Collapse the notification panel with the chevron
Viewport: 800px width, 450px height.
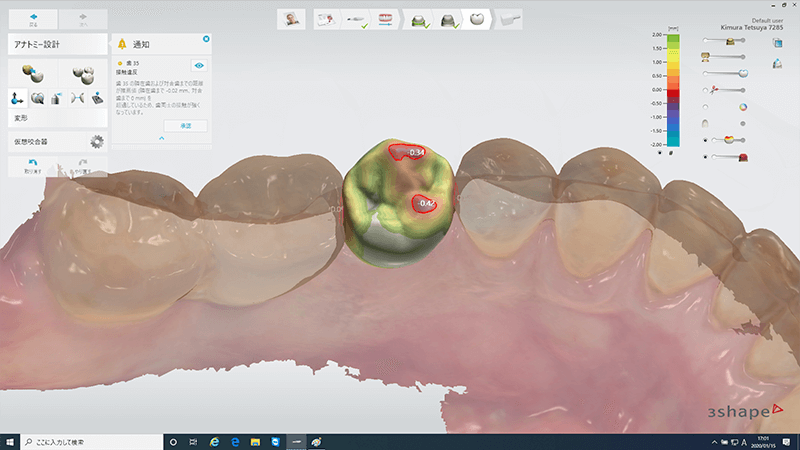click(x=163, y=138)
